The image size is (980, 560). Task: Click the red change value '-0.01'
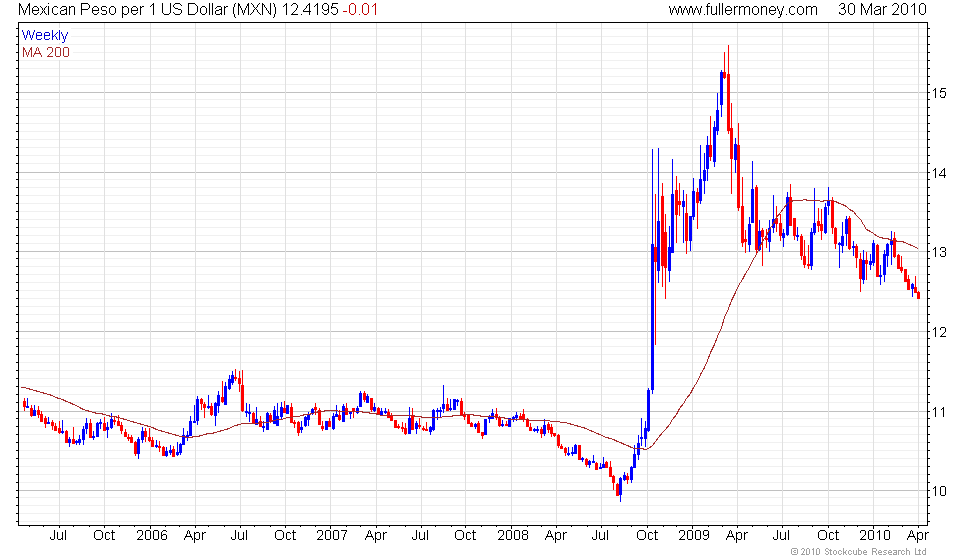(x=360, y=9)
